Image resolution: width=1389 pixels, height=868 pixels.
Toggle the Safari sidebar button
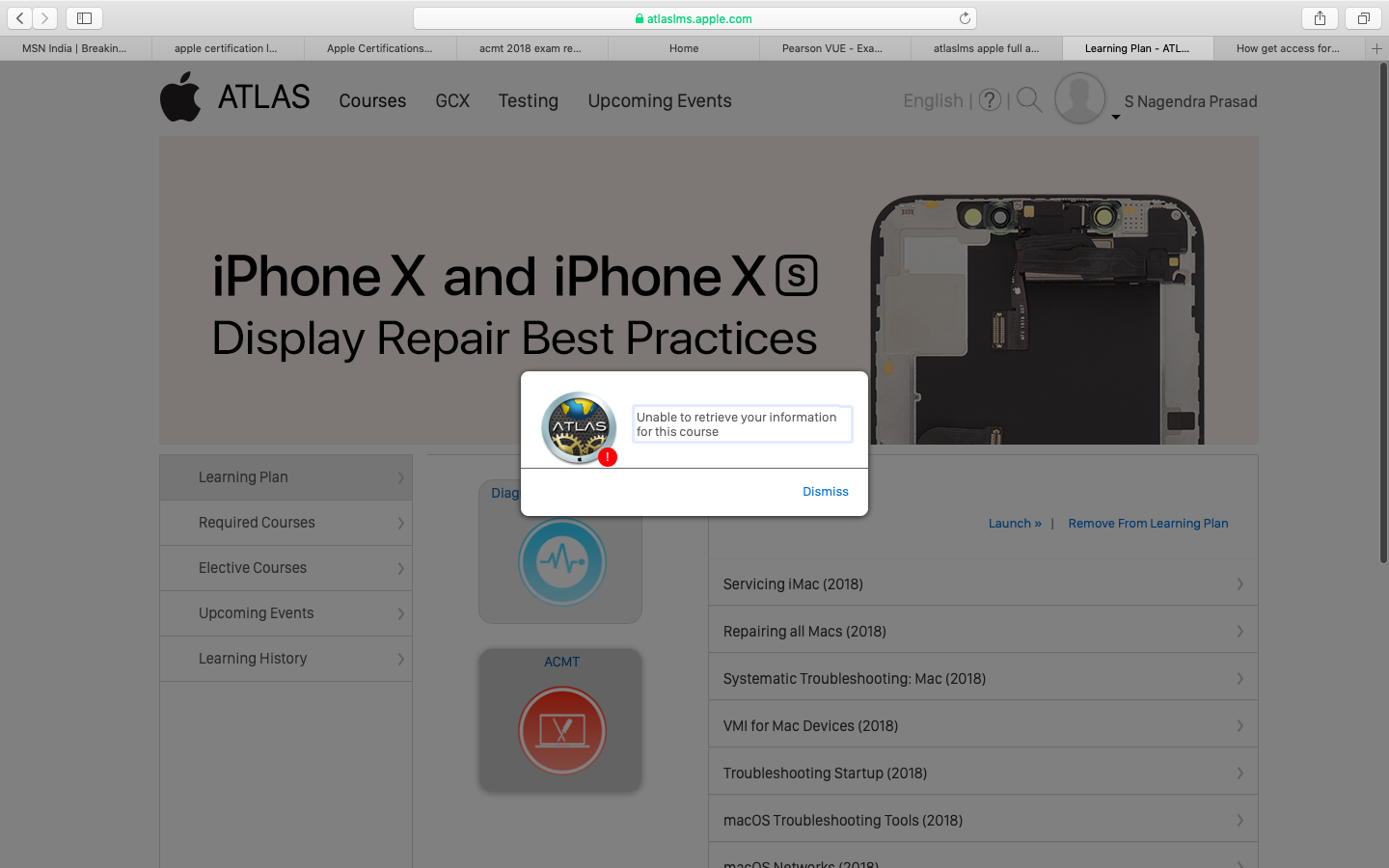tap(84, 18)
